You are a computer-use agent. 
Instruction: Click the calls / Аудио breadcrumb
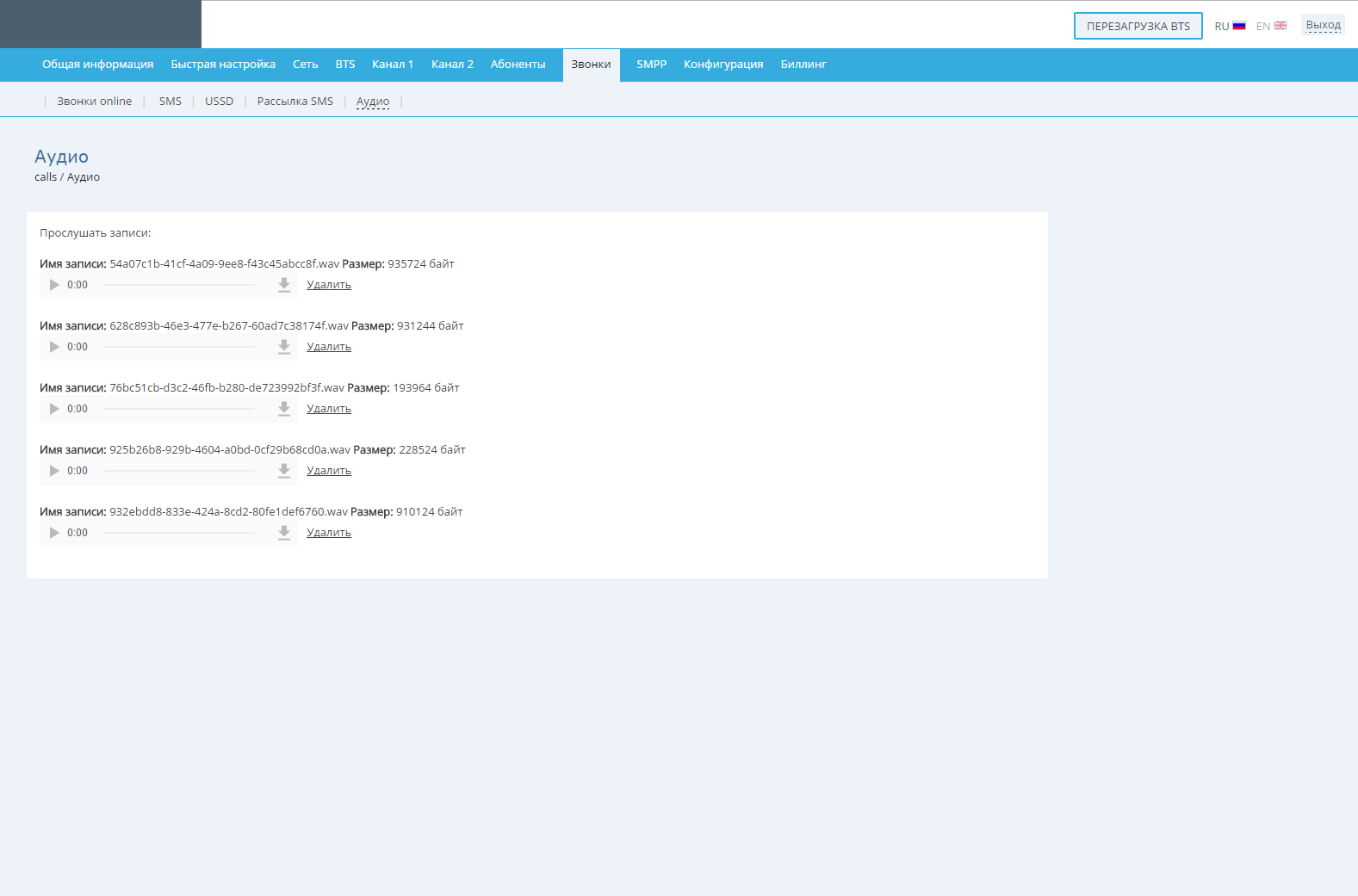click(x=67, y=177)
